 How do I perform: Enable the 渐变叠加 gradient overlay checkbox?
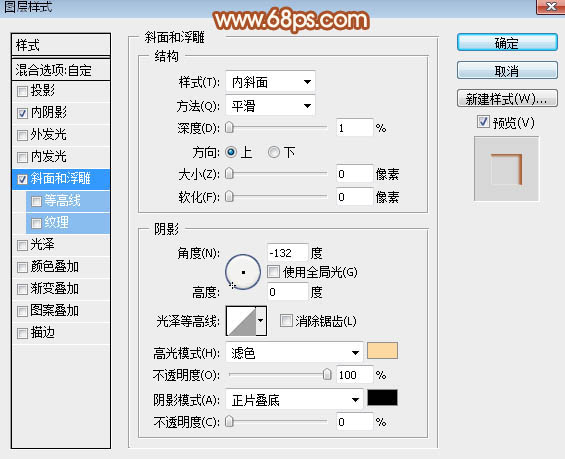click(x=22, y=289)
